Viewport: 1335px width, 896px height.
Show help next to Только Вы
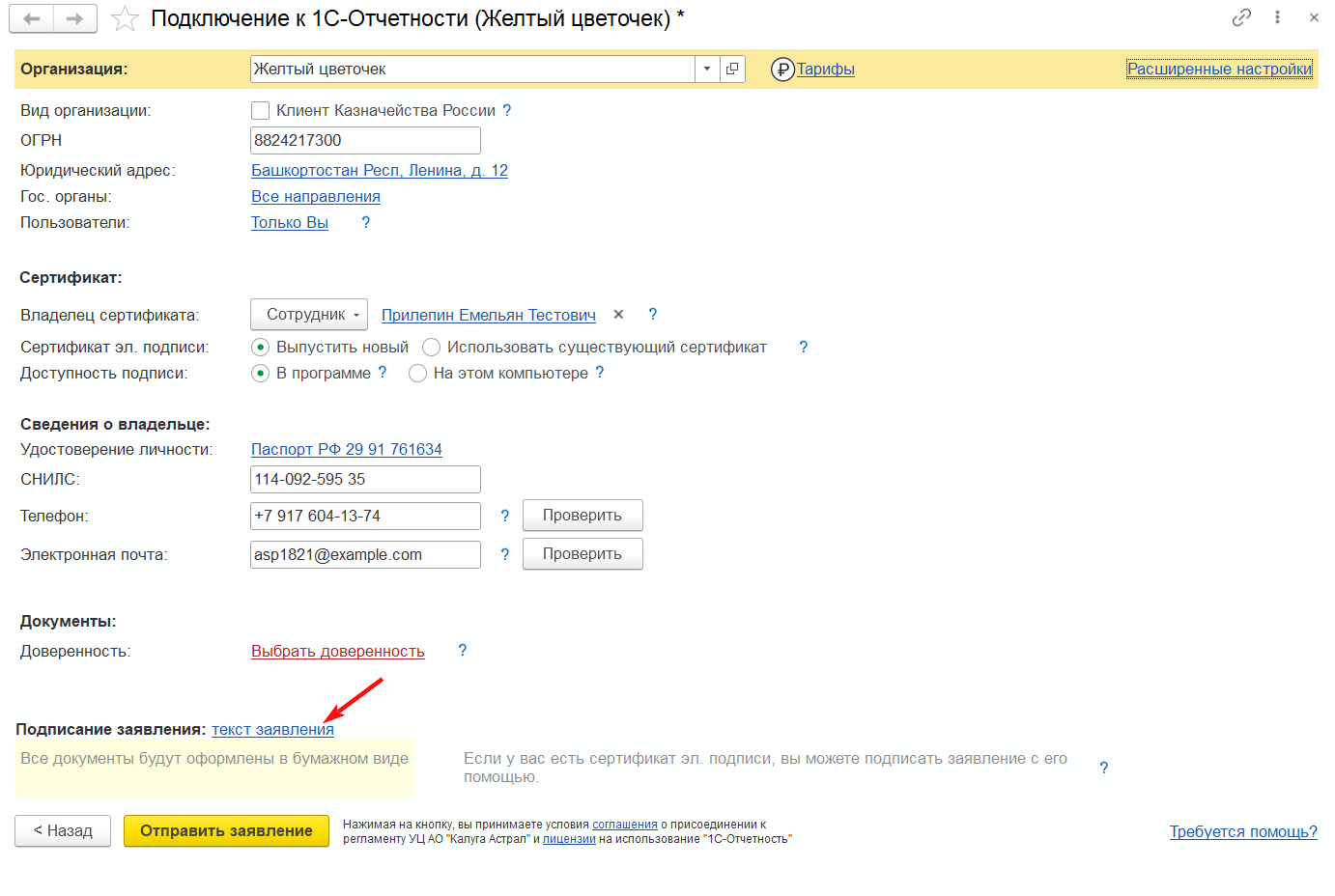365,222
